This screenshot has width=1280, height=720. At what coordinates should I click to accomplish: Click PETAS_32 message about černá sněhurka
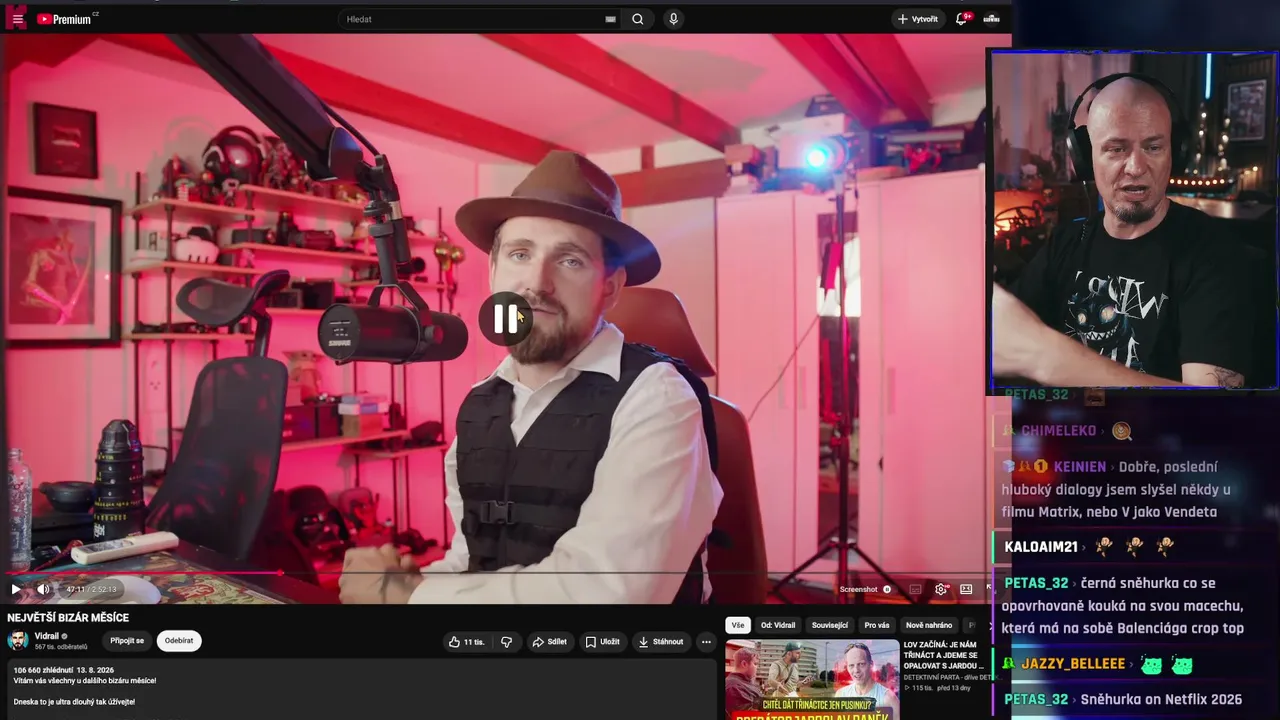pos(1124,606)
